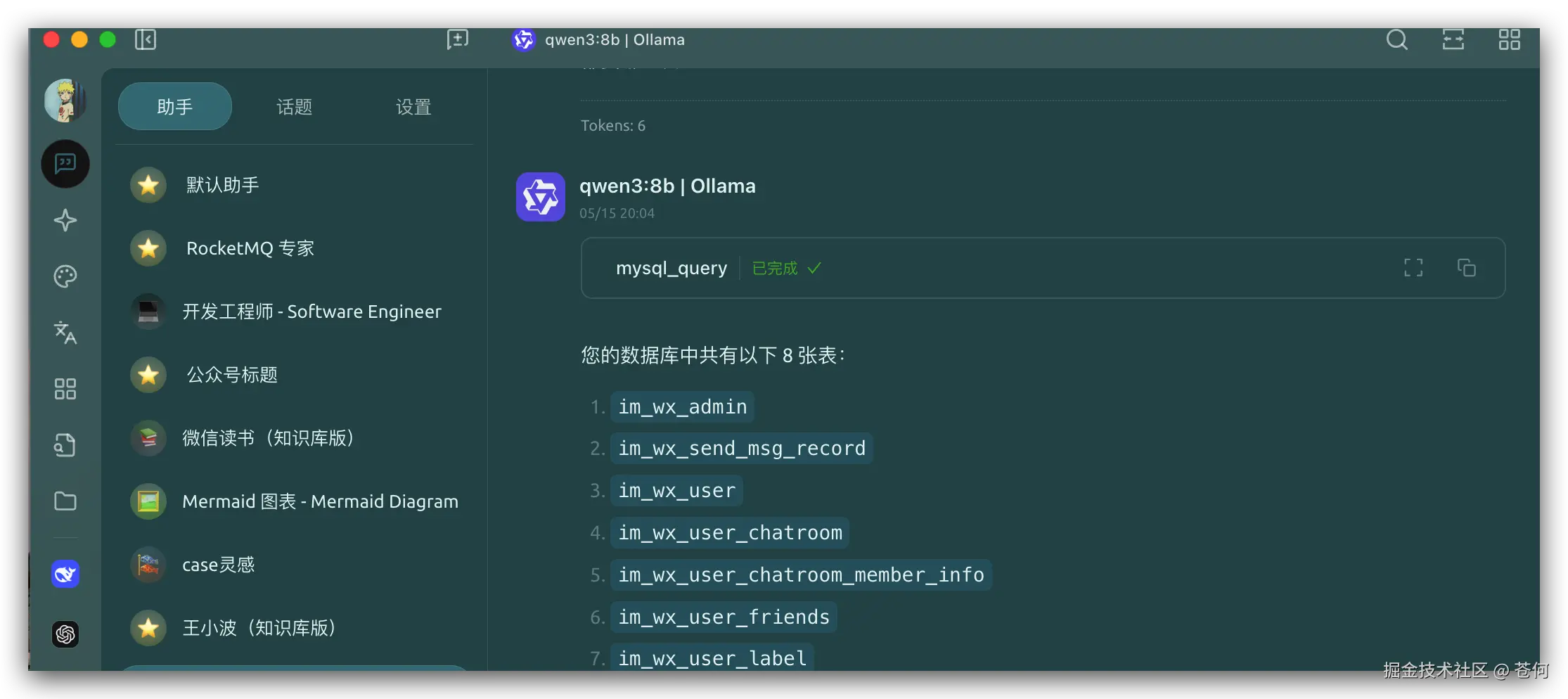1568x699 pixels.
Task: Click the im_wx_user_friends table name
Action: 724,617
